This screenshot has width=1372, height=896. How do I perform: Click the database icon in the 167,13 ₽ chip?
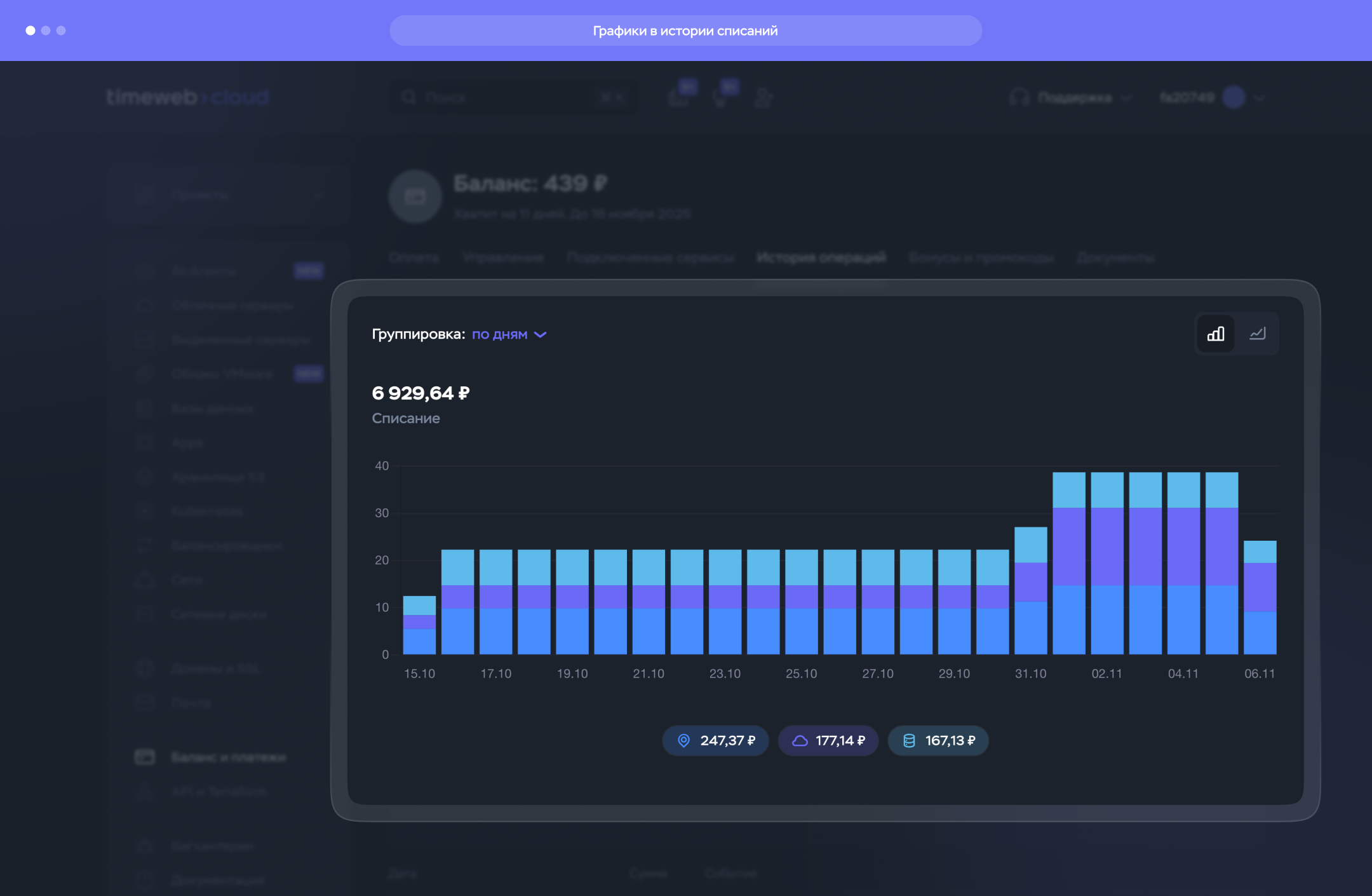[909, 741]
